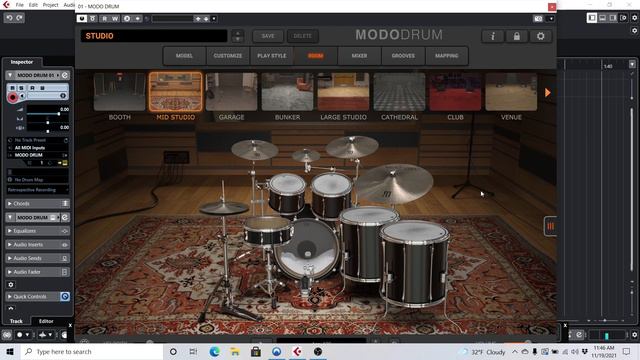Screen dimensions: 640x360
Task: Click edit instrument icon beside MODO DRUM 01
Action: 64,75
